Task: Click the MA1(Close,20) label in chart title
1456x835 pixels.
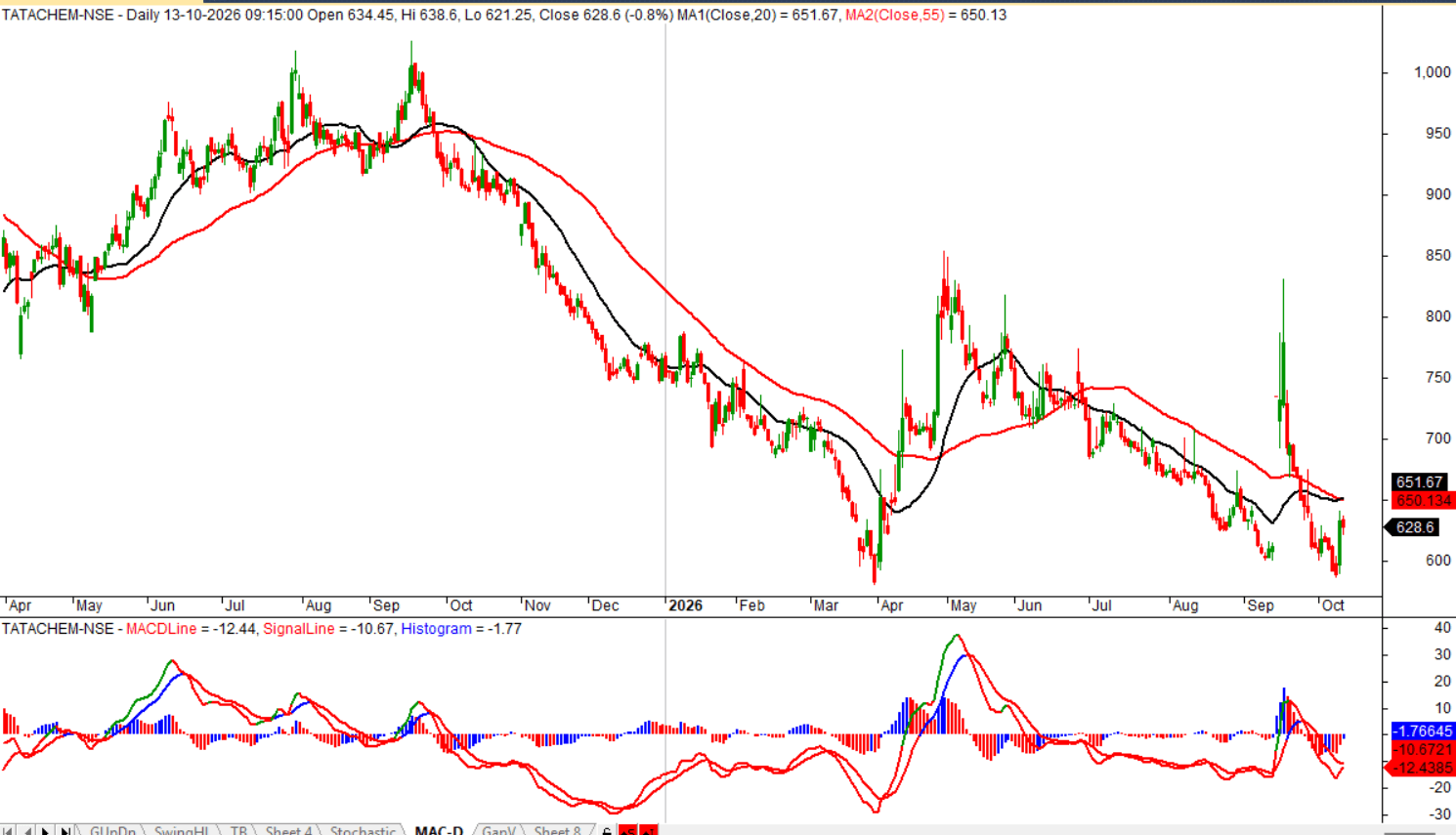Action: point(726,16)
